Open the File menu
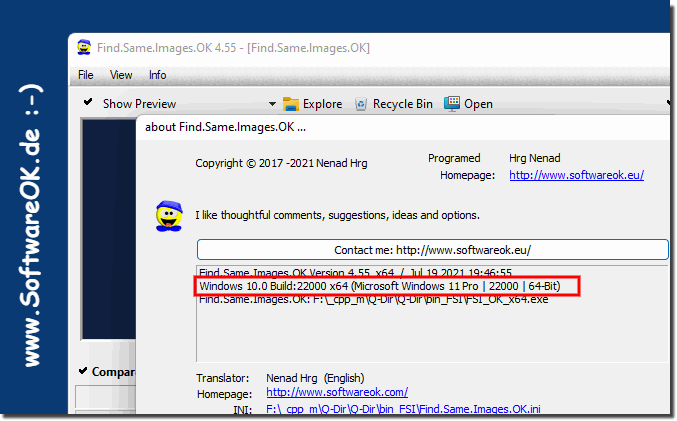 click(85, 75)
